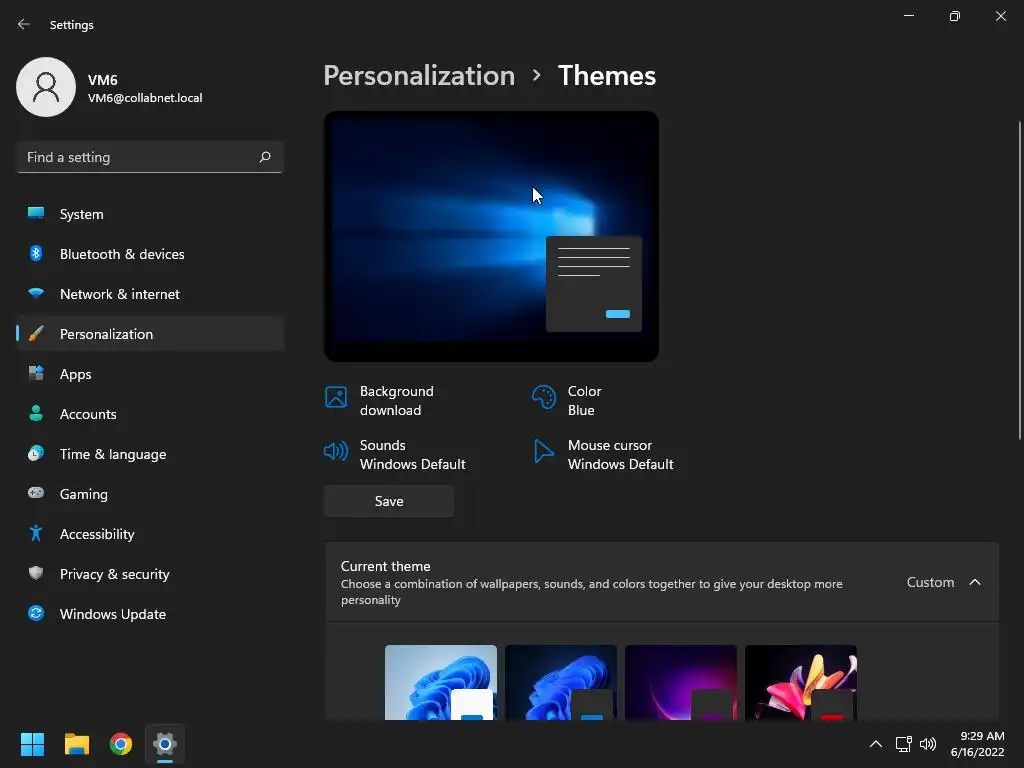Select the Windows dark bloom theme thumbnail
Image resolution: width=1024 pixels, height=768 pixels.
561,682
